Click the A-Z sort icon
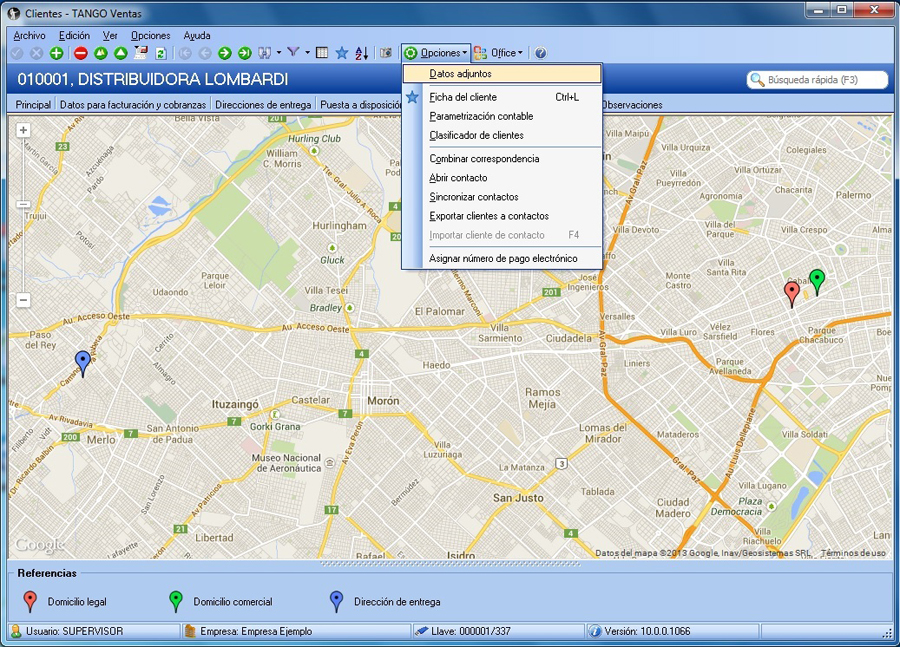The width and height of the screenshot is (900, 647). (362, 53)
